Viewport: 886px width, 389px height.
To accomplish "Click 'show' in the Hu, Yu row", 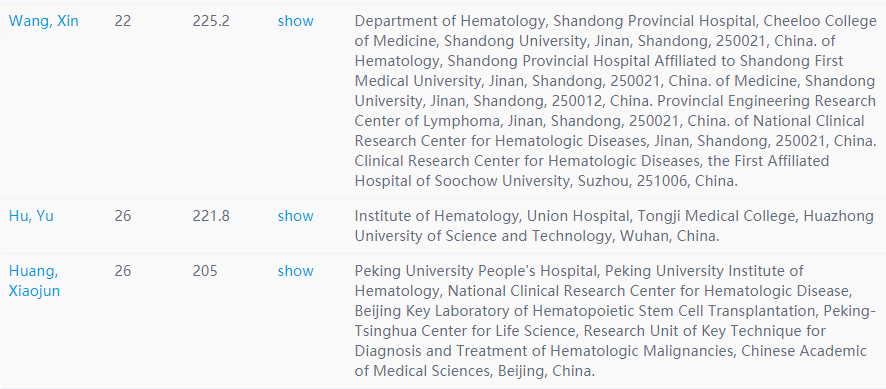I will click(296, 216).
